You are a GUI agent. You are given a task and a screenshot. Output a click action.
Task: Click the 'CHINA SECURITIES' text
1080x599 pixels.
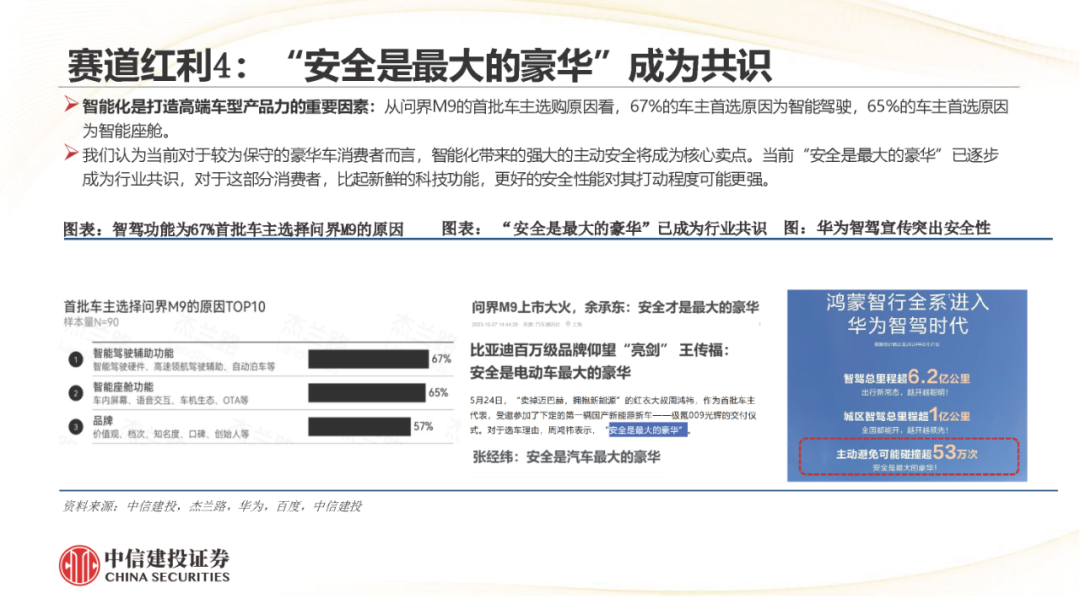(x=167, y=577)
